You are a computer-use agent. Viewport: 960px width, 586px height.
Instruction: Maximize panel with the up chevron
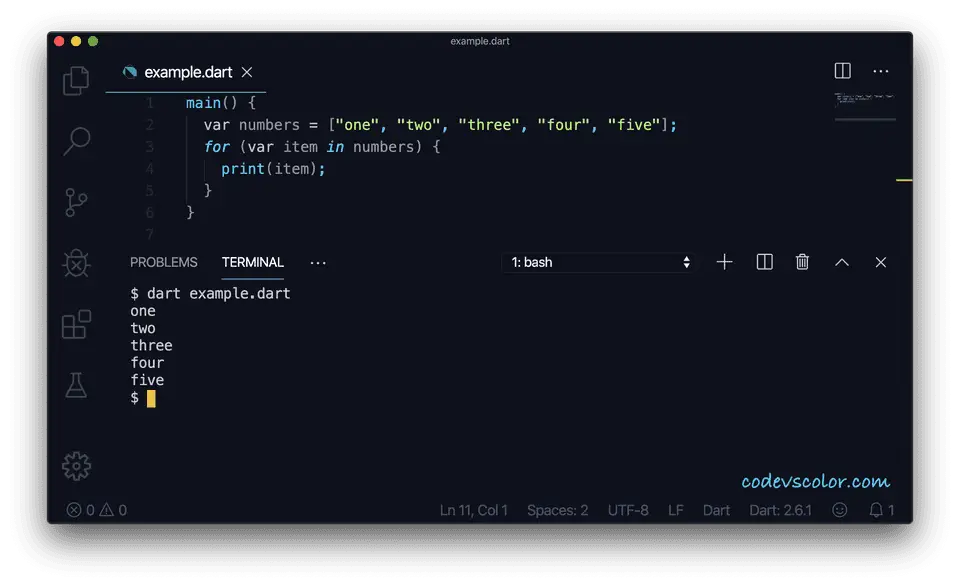[842, 262]
